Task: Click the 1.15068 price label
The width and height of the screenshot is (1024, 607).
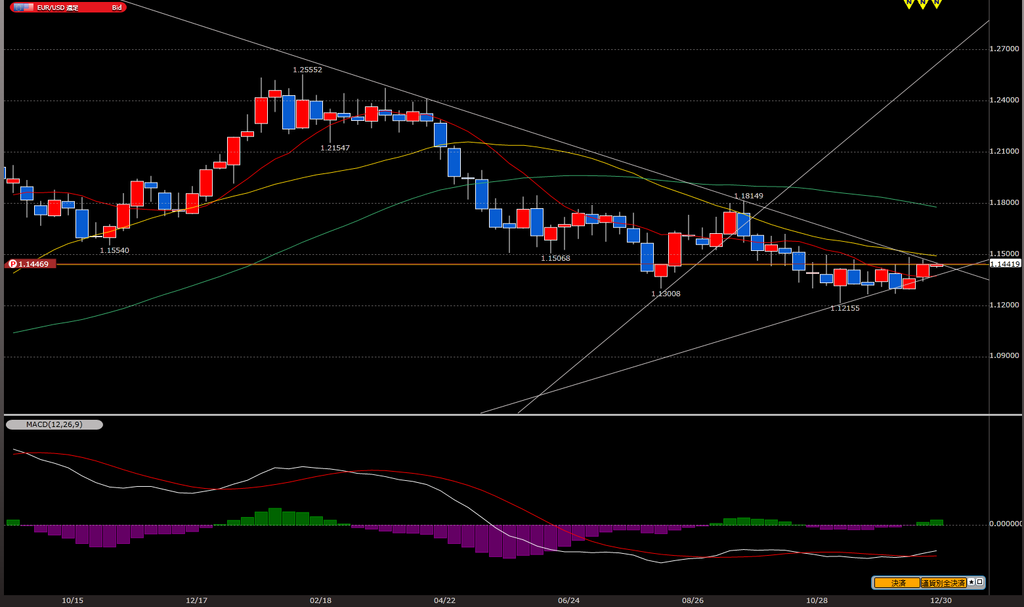Action: [556, 258]
